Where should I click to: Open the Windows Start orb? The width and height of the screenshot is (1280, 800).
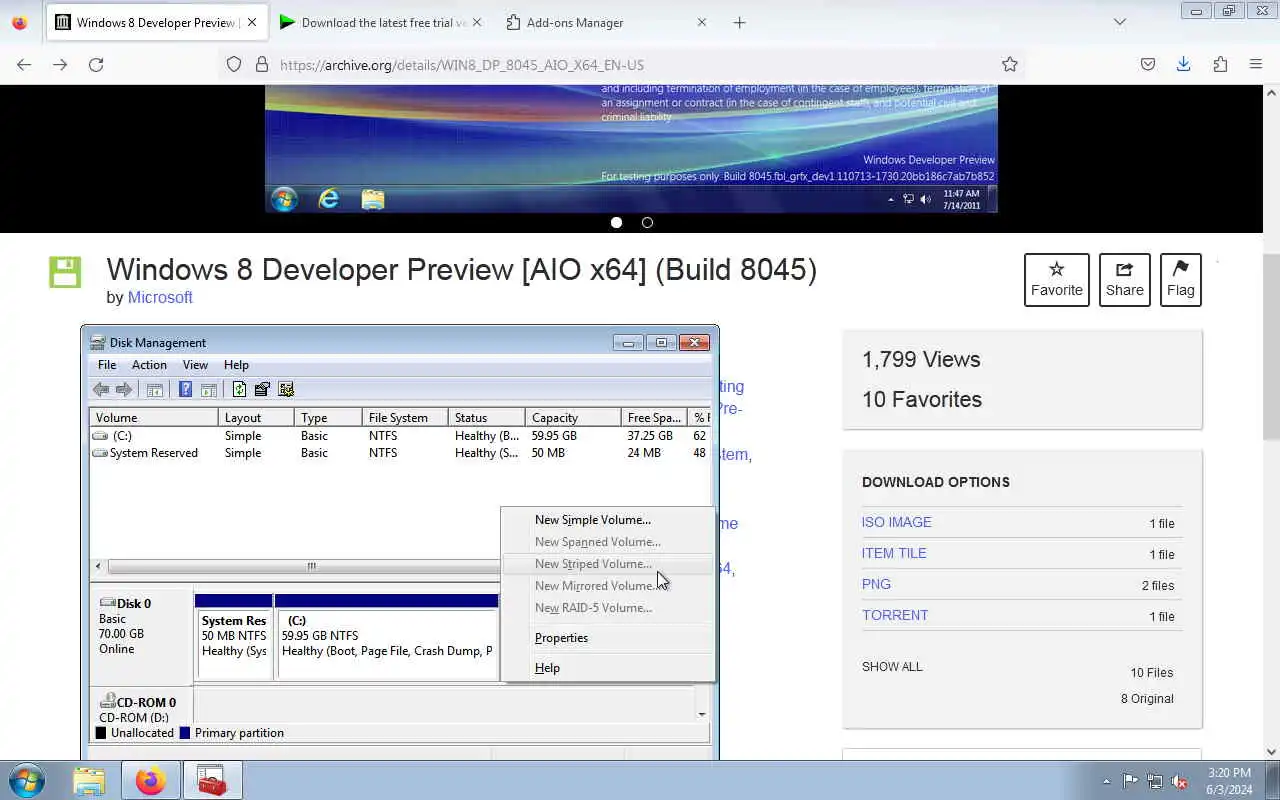click(26, 780)
